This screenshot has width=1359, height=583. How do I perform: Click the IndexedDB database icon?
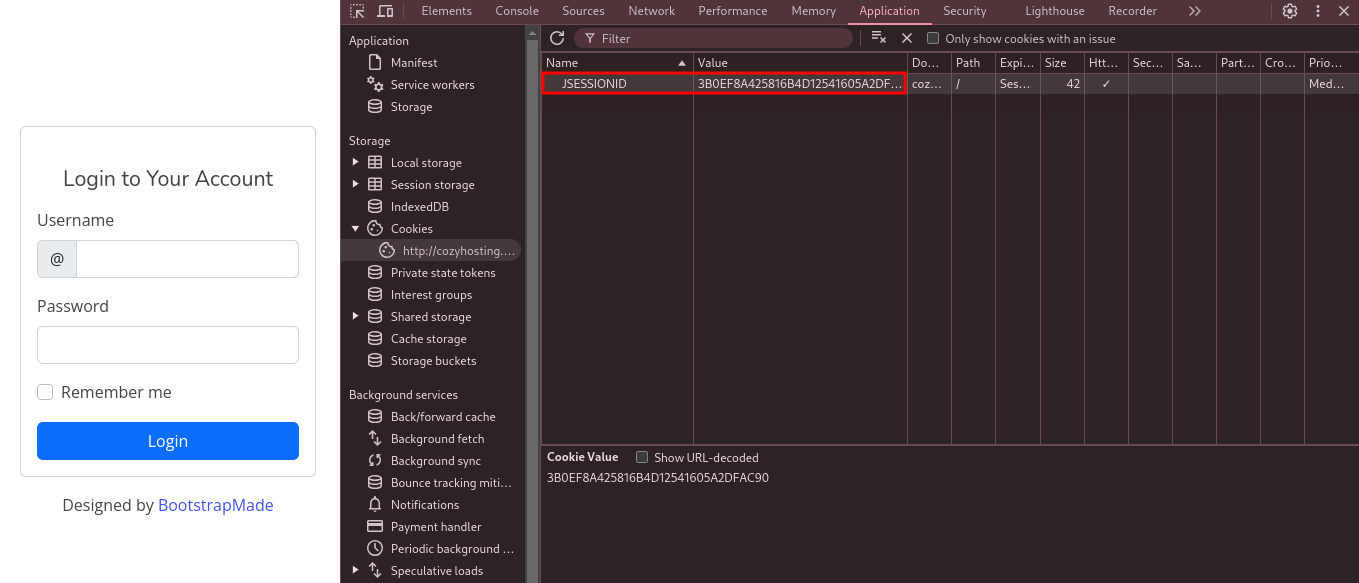click(x=375, y=206)
